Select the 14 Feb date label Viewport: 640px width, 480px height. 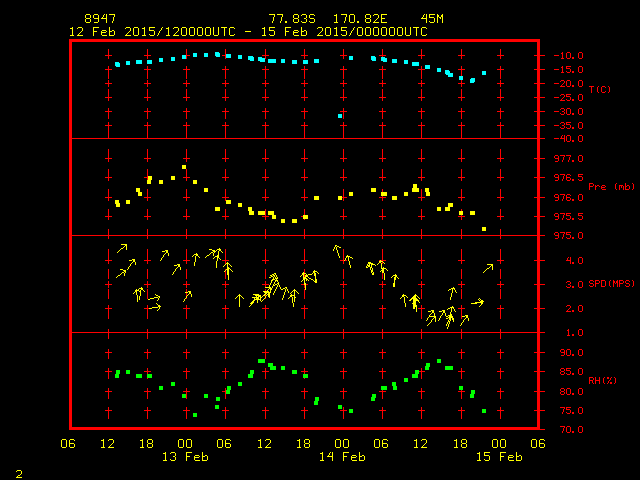coord(342,457)
